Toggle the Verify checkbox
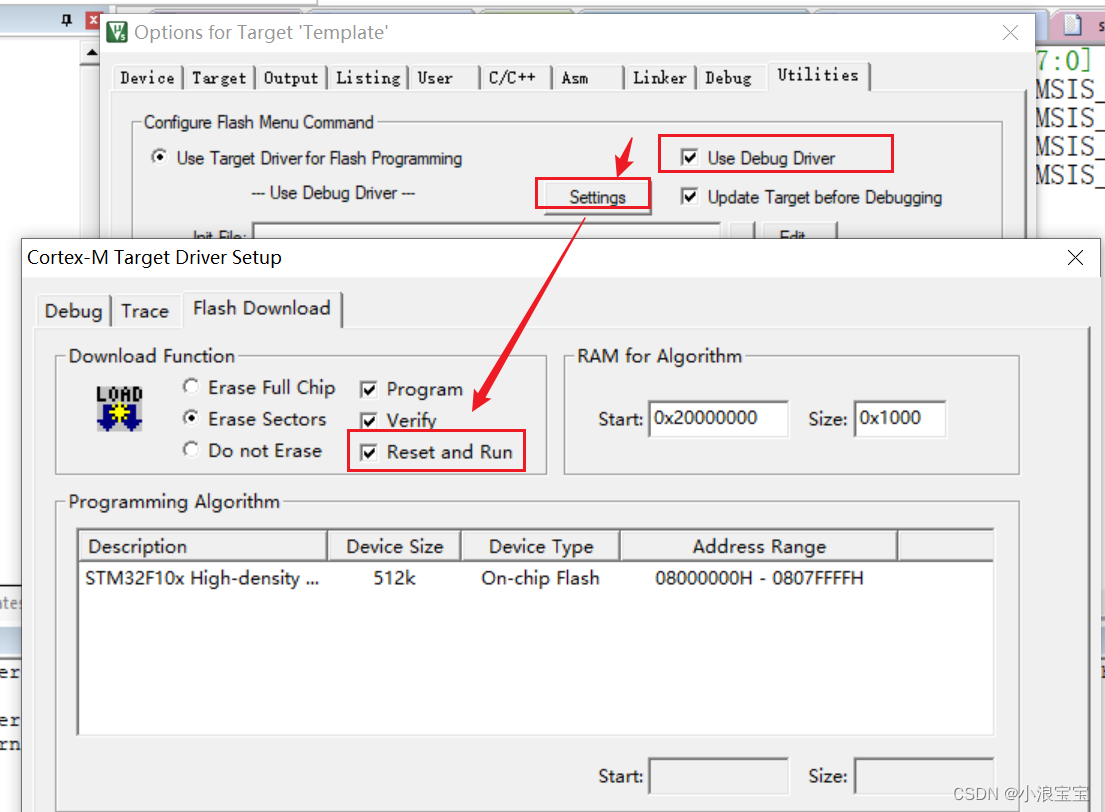 pos(369,421)
